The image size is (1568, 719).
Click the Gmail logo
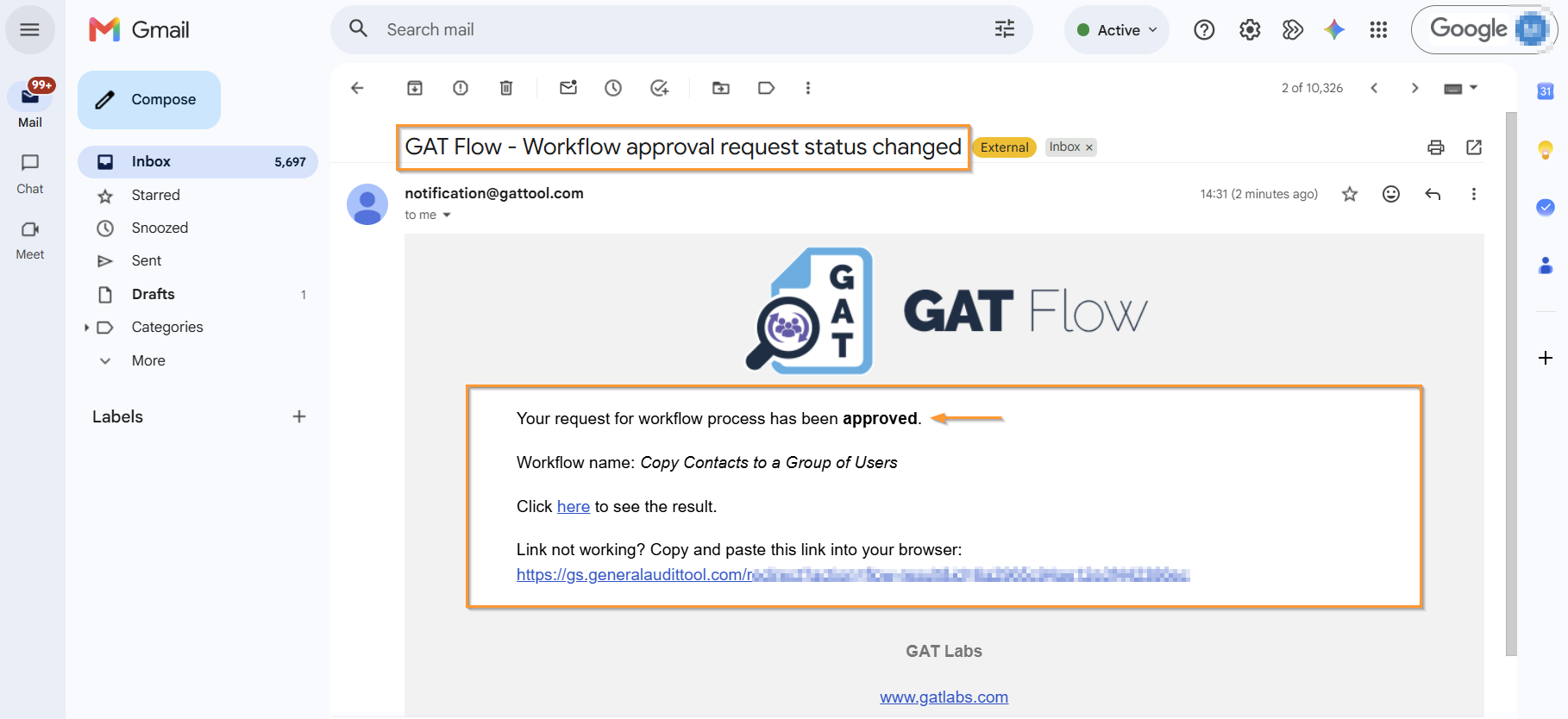tap(139, 29)
